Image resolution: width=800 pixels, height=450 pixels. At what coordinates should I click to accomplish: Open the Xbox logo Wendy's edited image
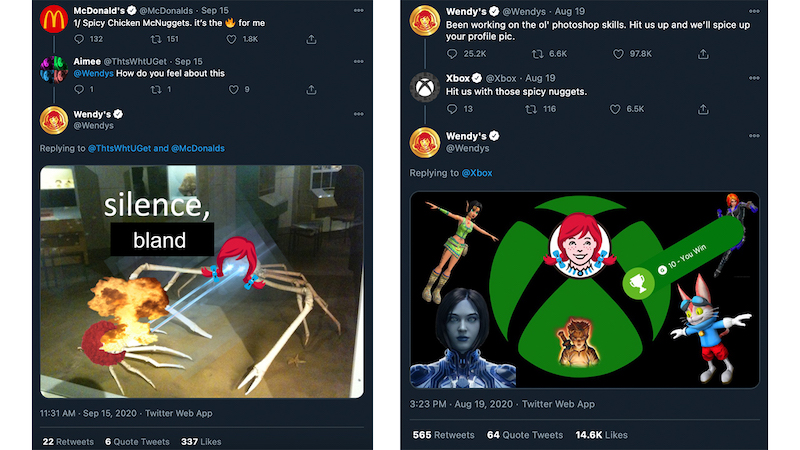pyautogui.click(x=585, y=288)
